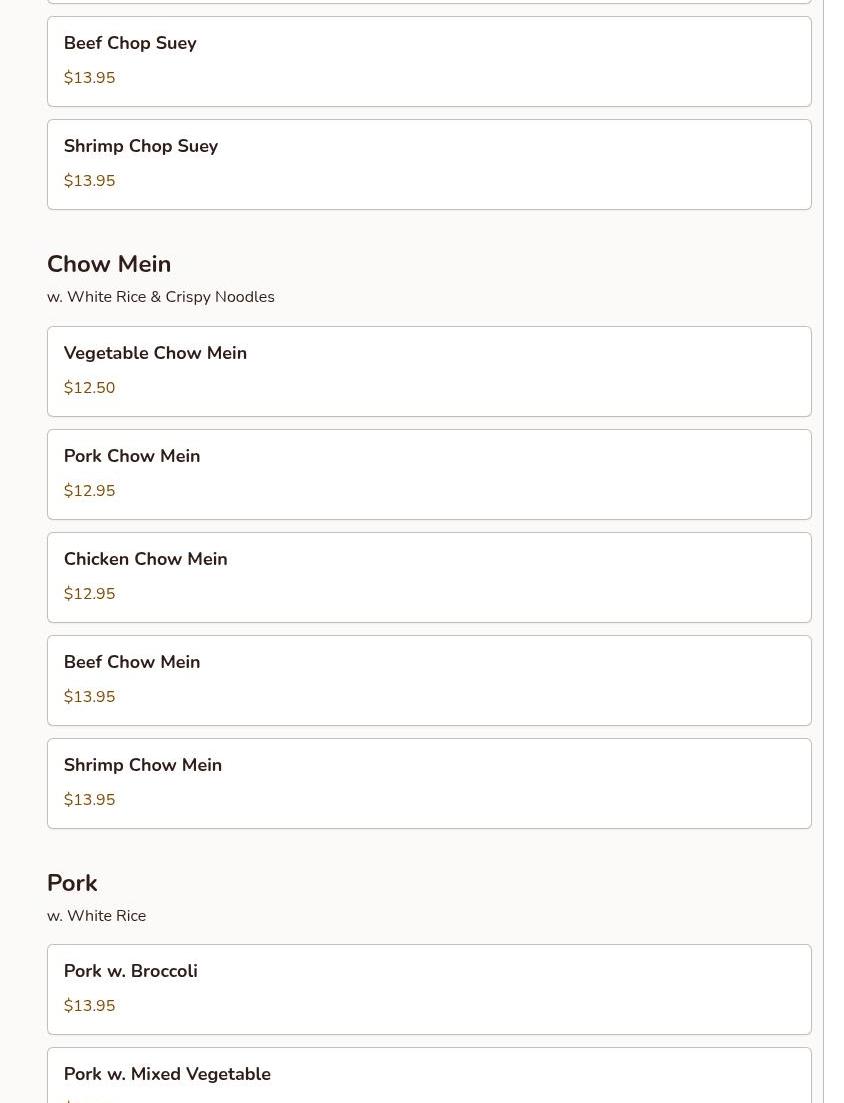
Task: Open the Pork w. Broccoli item
Action: (x=429, y=989)
